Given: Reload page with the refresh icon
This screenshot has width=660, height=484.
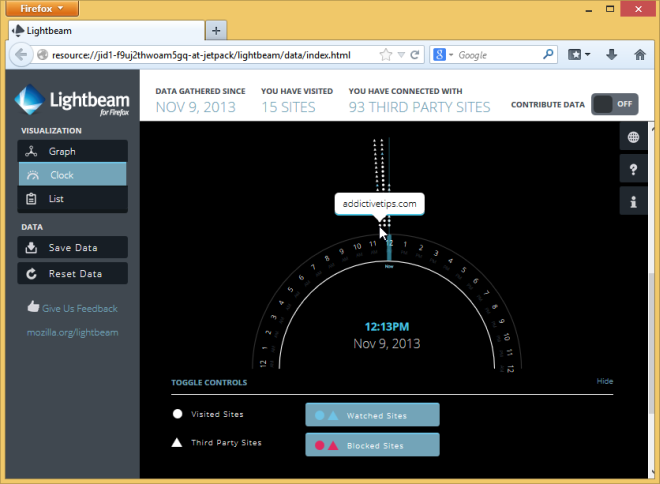Looking at the screenshot, I should point(415,54).
